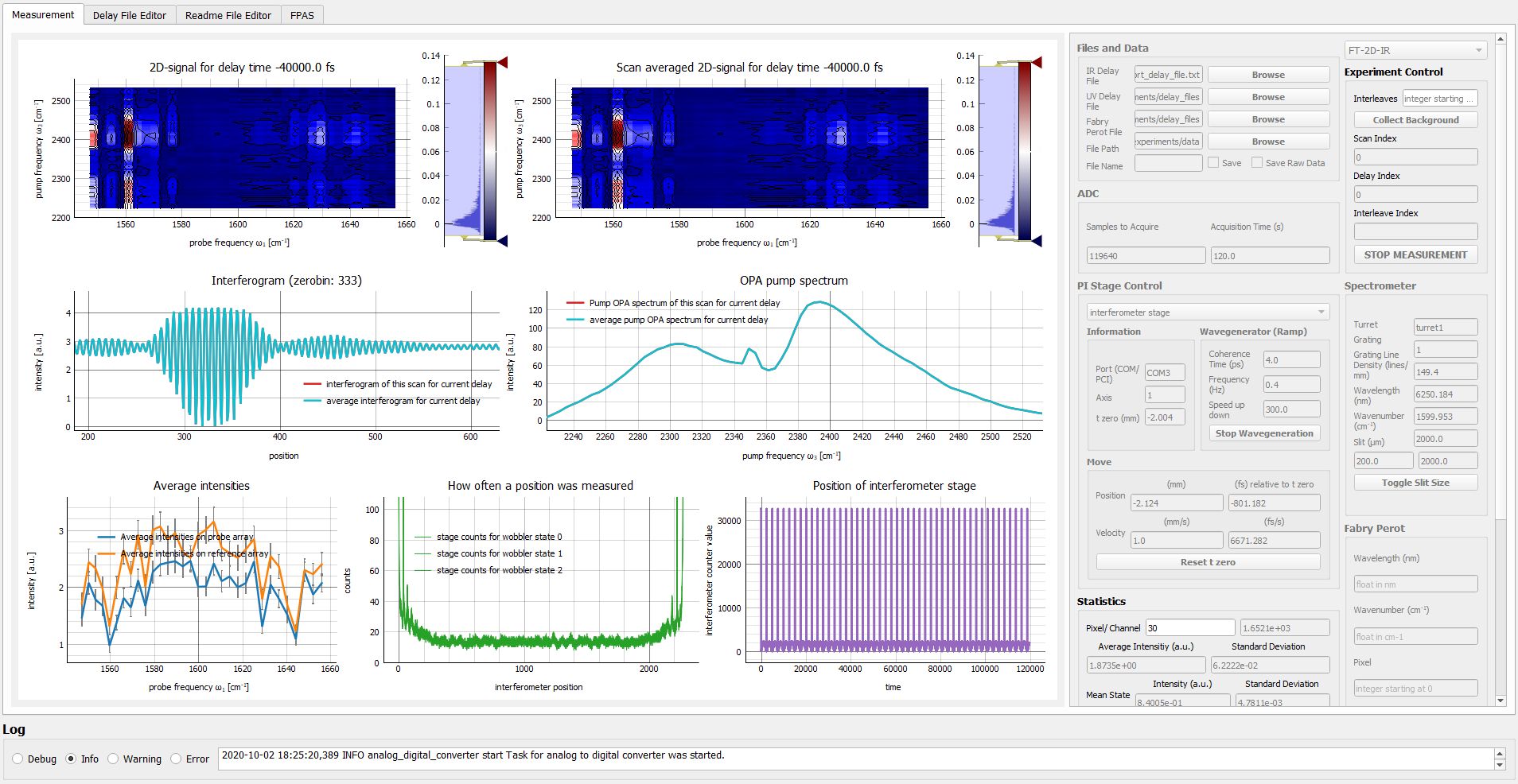Image resolution: width=1518 pixels, height=784 pixels.
Task: Click the Pixel/Channel field showing 30
Action: click(x=1190, y=627)
